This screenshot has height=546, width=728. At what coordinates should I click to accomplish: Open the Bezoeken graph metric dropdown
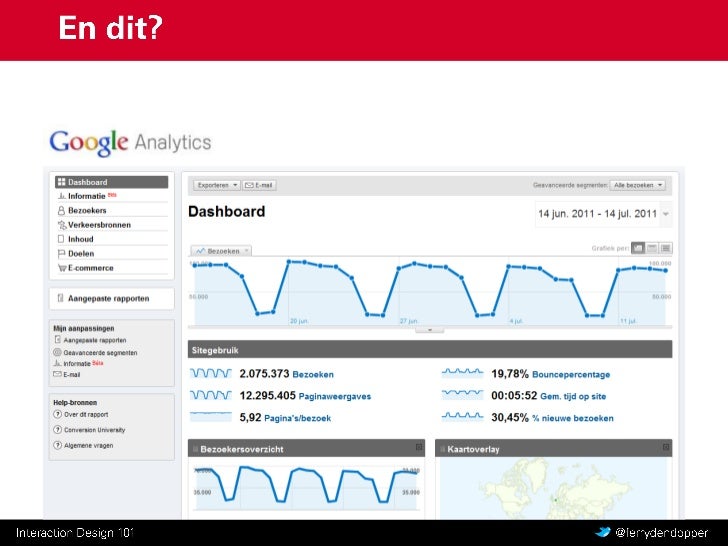[221, 251]
